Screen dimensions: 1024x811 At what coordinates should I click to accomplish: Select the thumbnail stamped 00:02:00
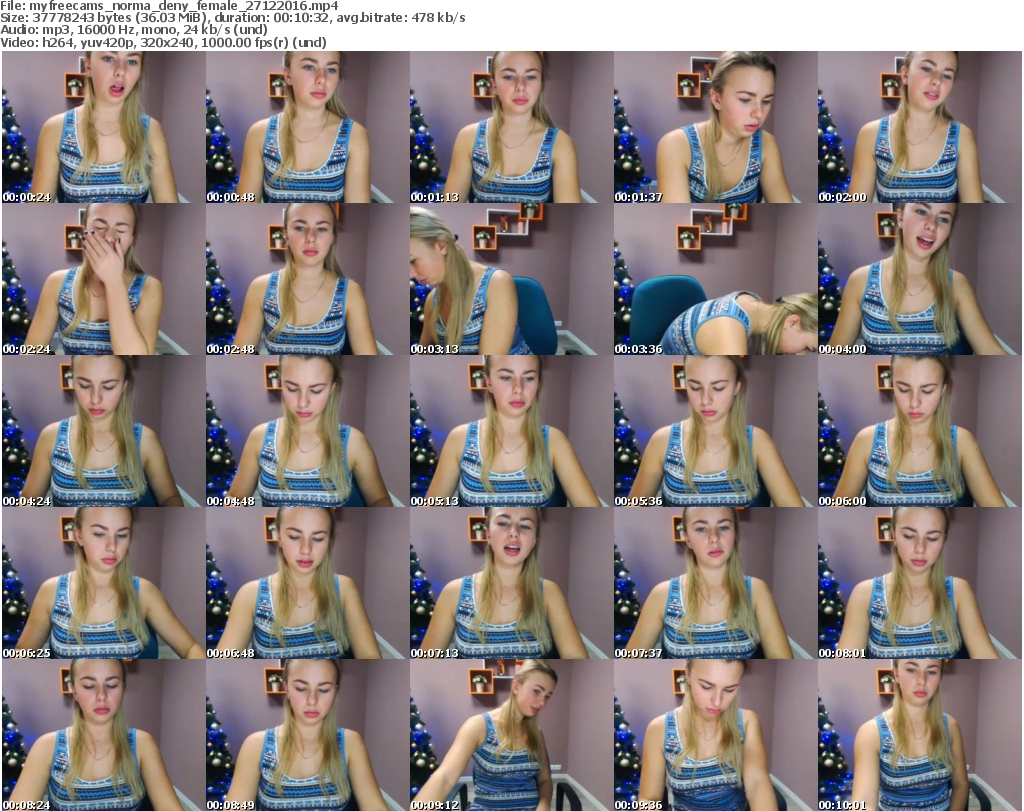pos(918,127)
